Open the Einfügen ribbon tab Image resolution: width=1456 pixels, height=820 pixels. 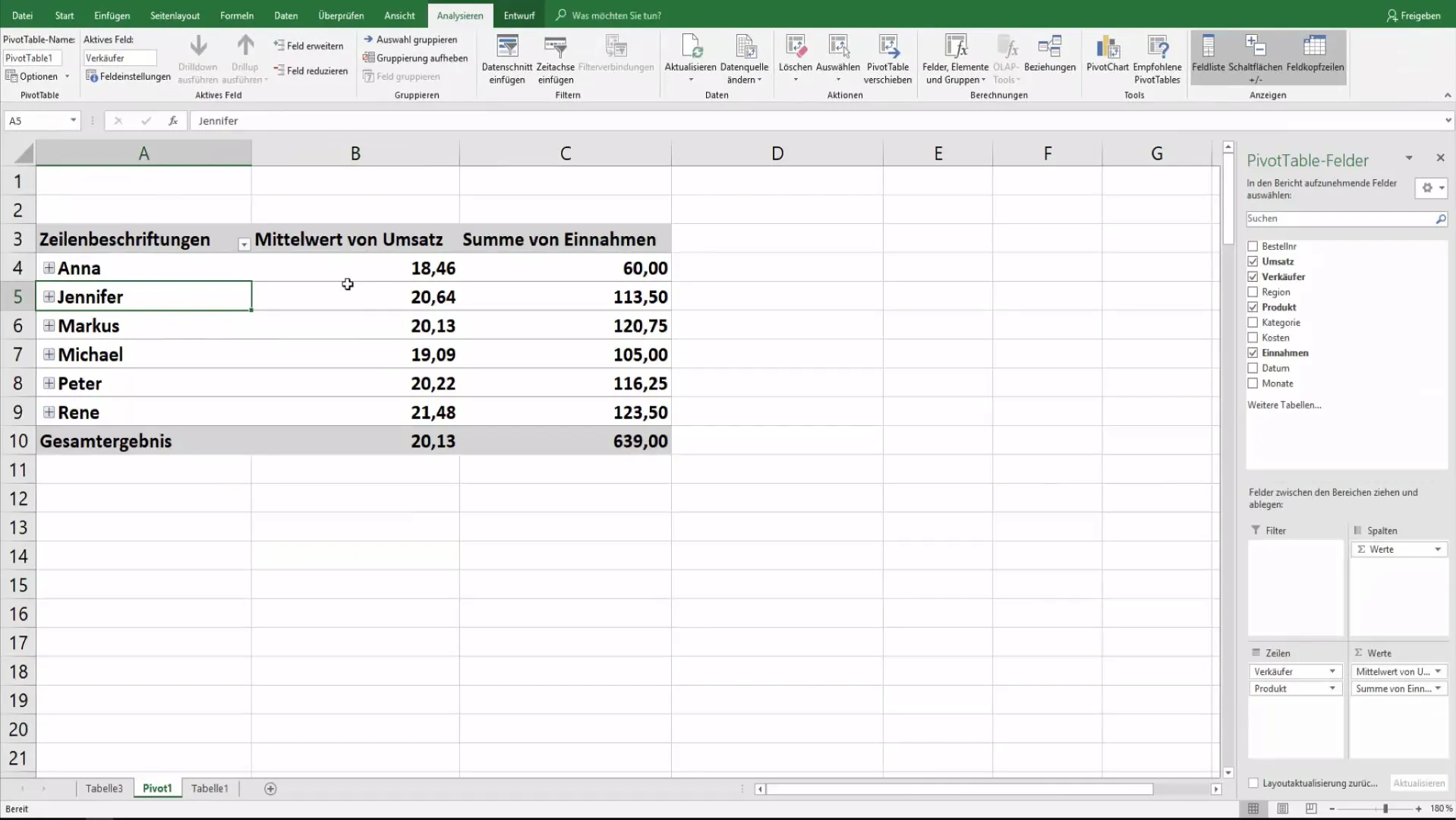112,15
